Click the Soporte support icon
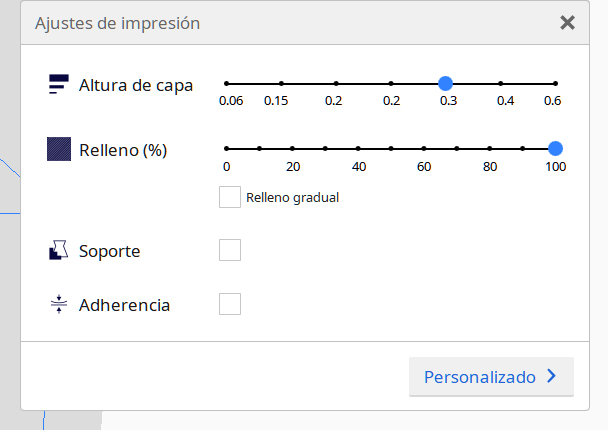Viewport: 608px width, 430px height. click(58, 250)
